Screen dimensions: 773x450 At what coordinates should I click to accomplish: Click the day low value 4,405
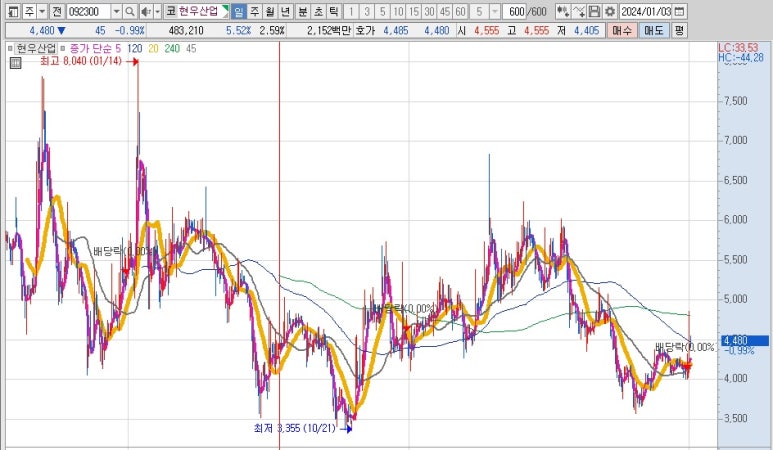click(586, 31)
